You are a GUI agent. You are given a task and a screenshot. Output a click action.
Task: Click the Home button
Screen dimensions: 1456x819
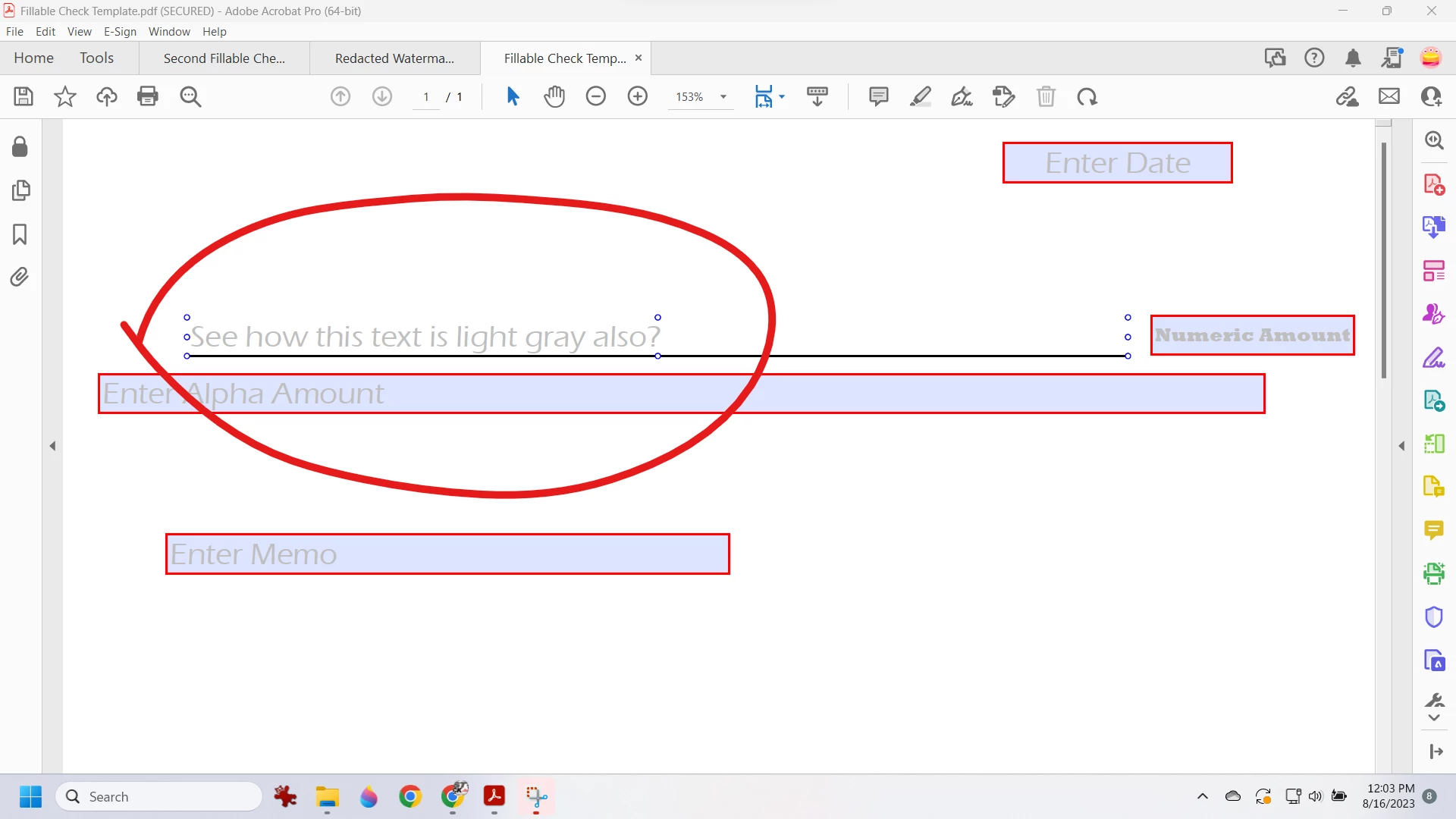(33, 58)
